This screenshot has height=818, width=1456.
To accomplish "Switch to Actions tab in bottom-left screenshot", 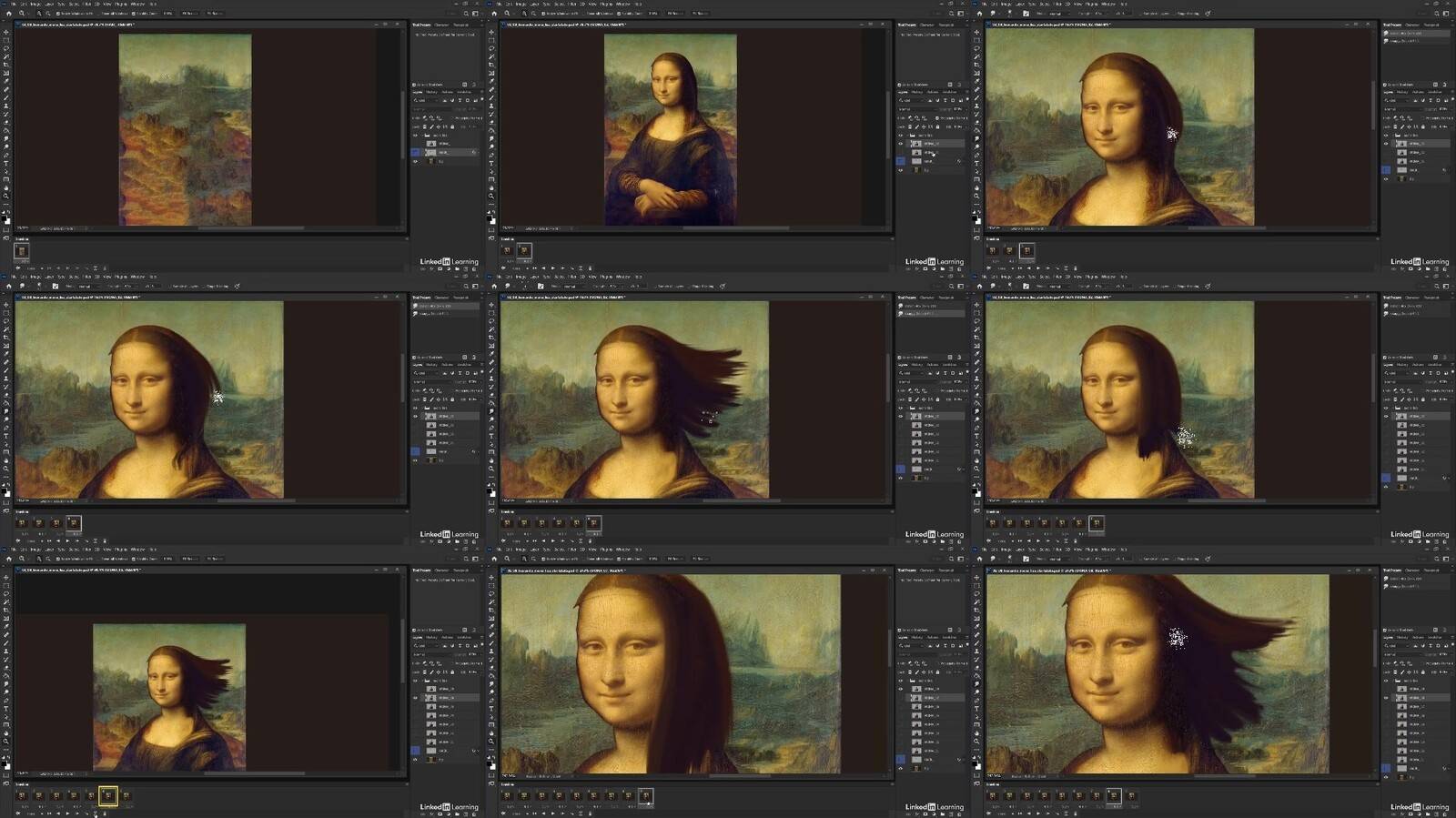I will (x=447, y=637).
